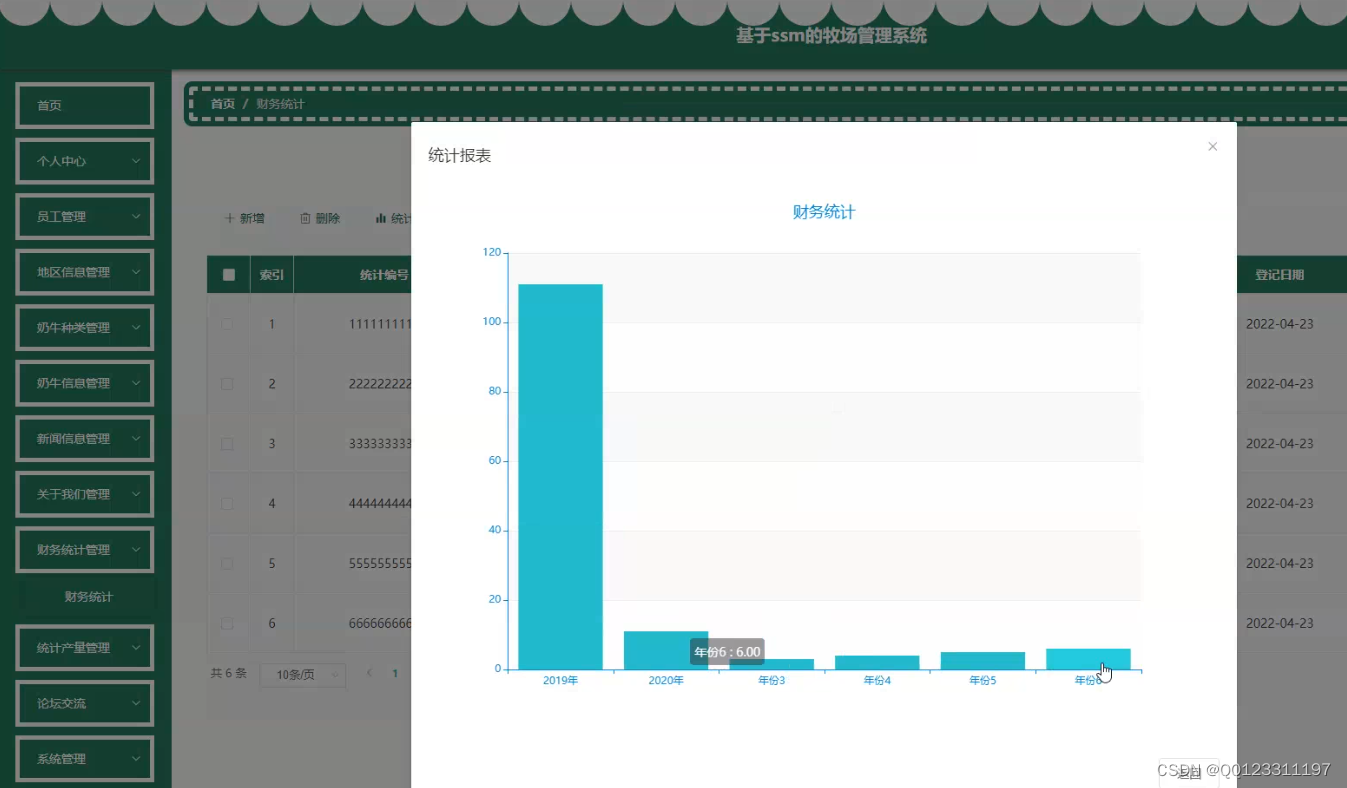The image size is (1347, 788).
Task: Expand the 论坛交流 sidebar menu
Action: pyautogui.click(x=84, y=703)
